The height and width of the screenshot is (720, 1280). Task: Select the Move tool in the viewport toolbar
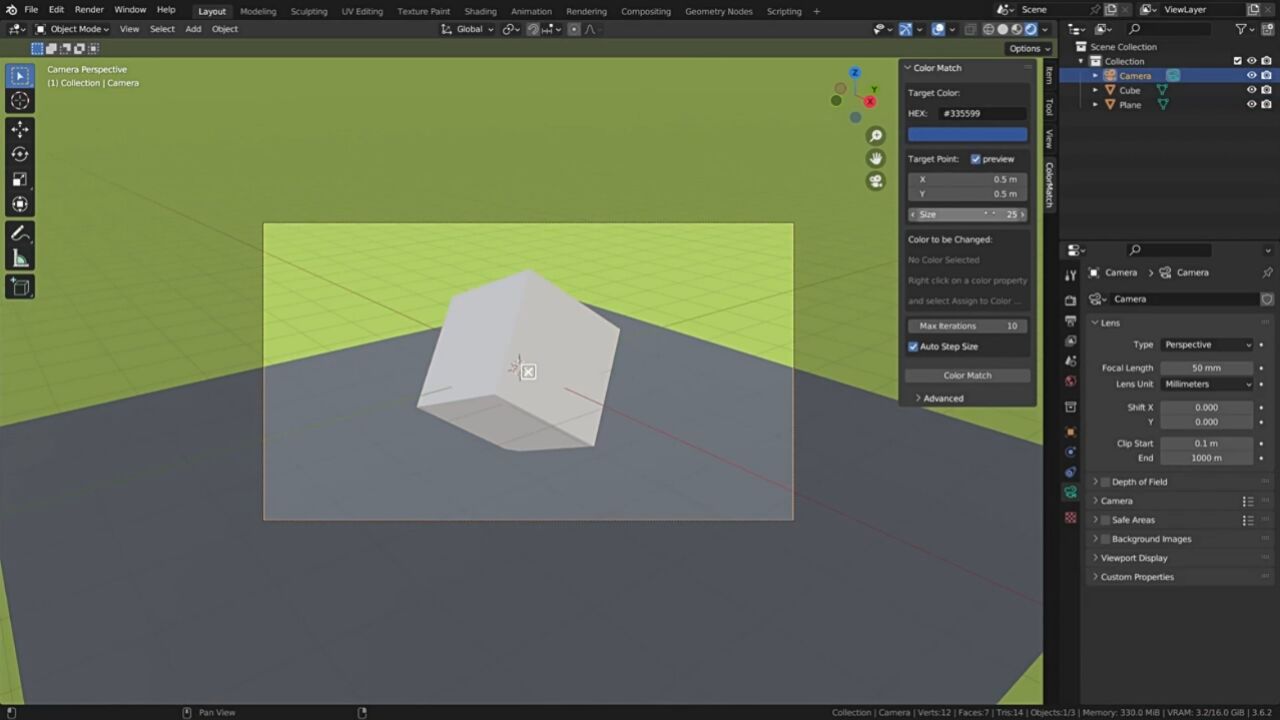pyautogui.click(x=20, y=128)
